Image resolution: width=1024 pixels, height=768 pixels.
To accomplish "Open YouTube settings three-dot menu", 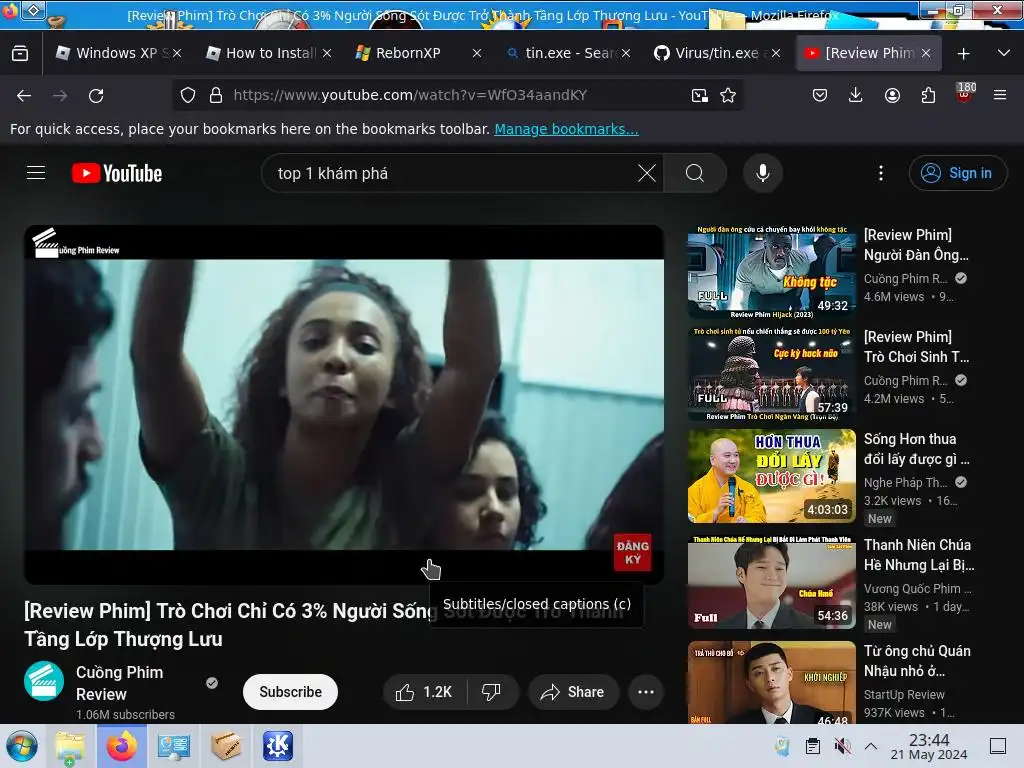I will (881, 173).
